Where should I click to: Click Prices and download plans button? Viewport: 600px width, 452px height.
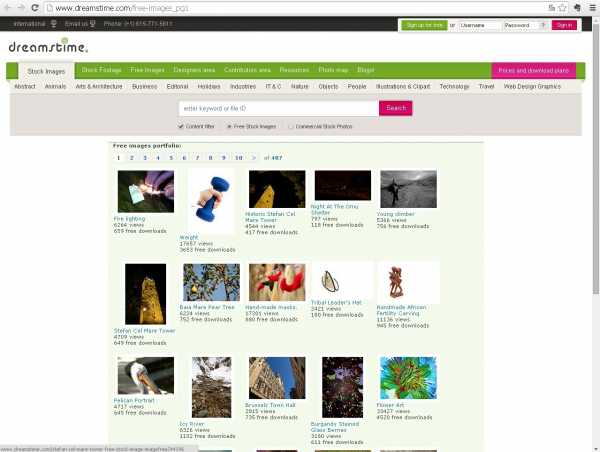(x=533, y=70)
